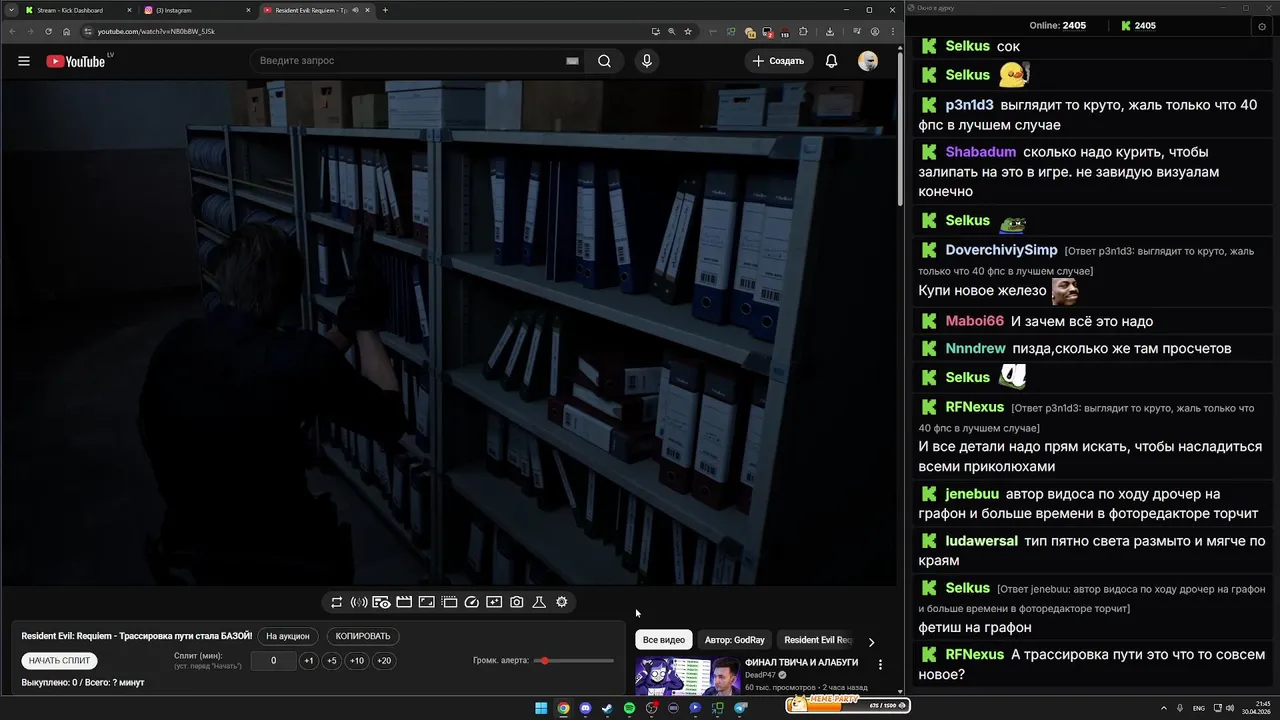This screenshot has height=720, width=1280.
Task: Open the 'ФИНАЛ ТВИЧА И АЛАБУГИ' video thumbnail
Action: 688,675
